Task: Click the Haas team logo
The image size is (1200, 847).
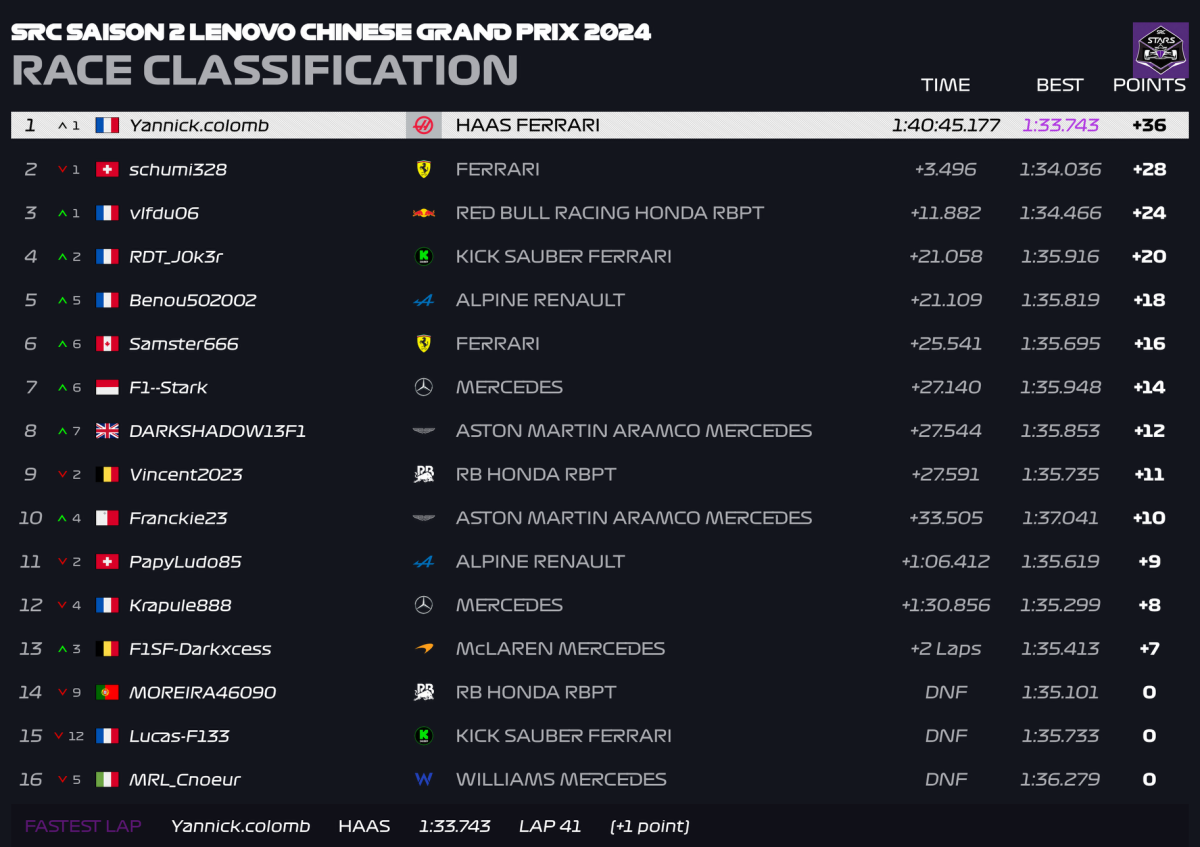Action: pos(423,125)
